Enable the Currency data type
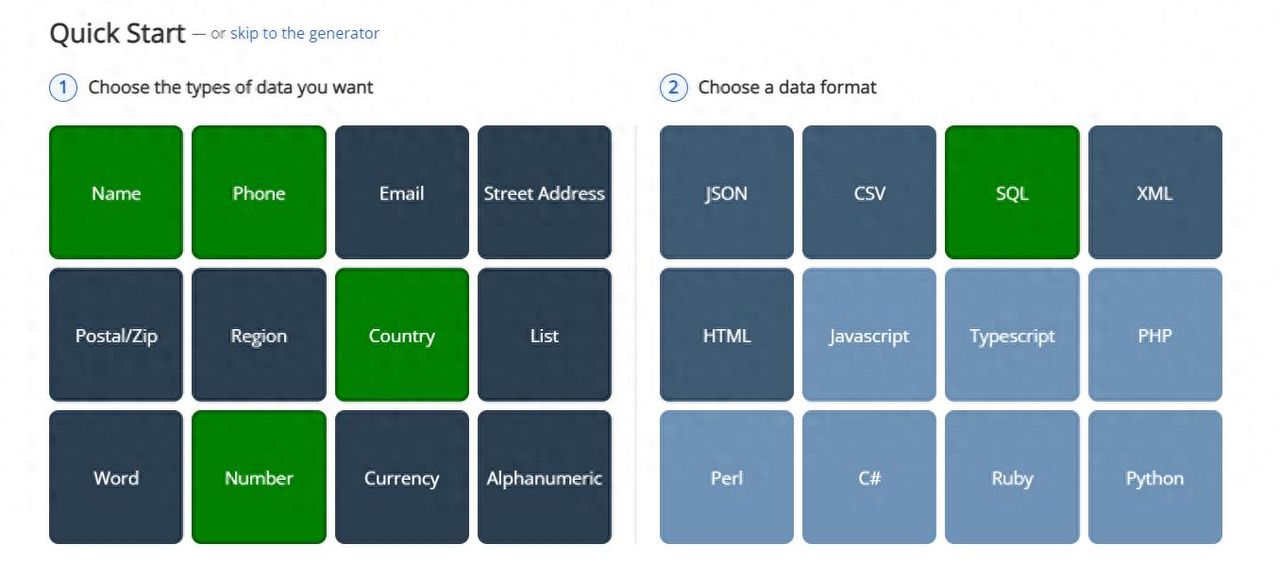 click(x=402, y=477)
